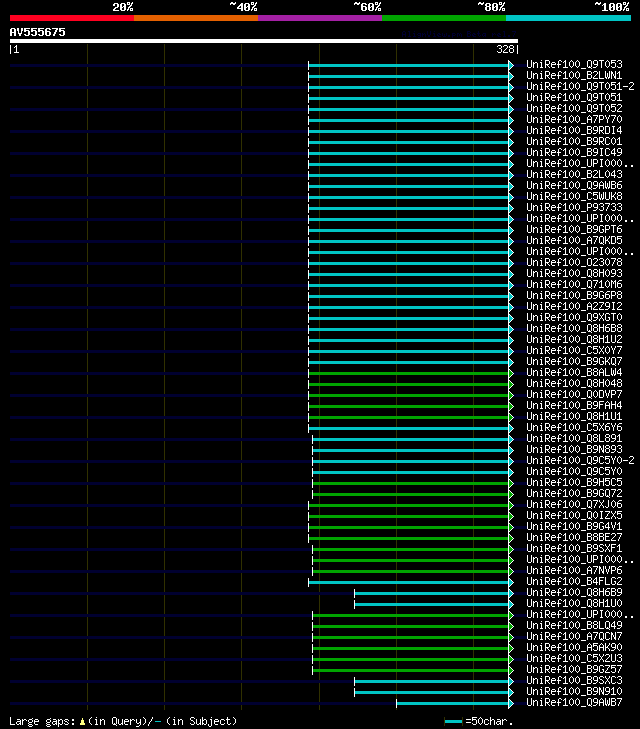The height and width of the screenshot is (729, 640).
Task: Select the UniRef100_Q8H093 label
Action: pyautogui.click(x=574, y=273)
